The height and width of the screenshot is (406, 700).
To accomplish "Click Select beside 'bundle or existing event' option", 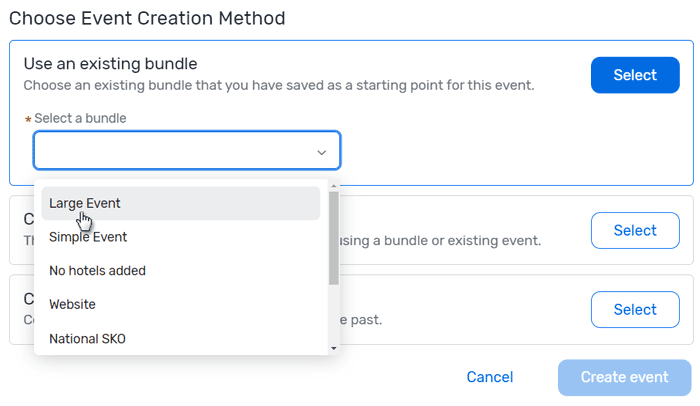I will [x=635, y=230].
